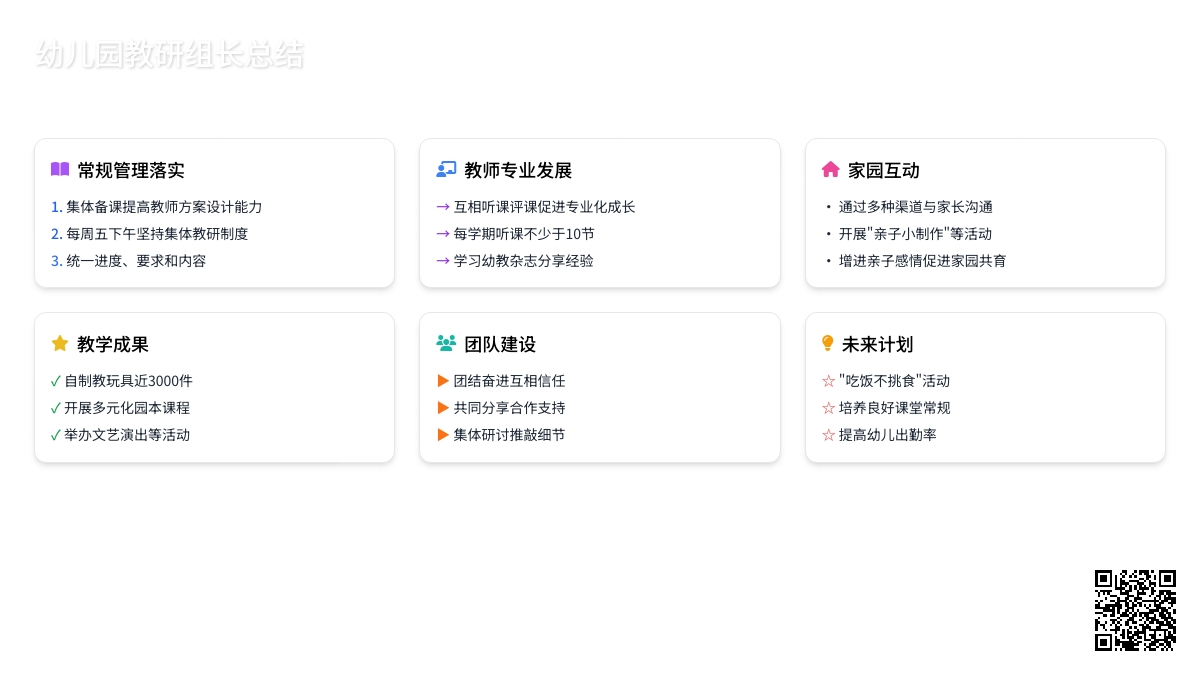Viewport: 1200px width, 675px height.
Task: Click the text 提高幼儿出勤率
Action: coord(888,435)
